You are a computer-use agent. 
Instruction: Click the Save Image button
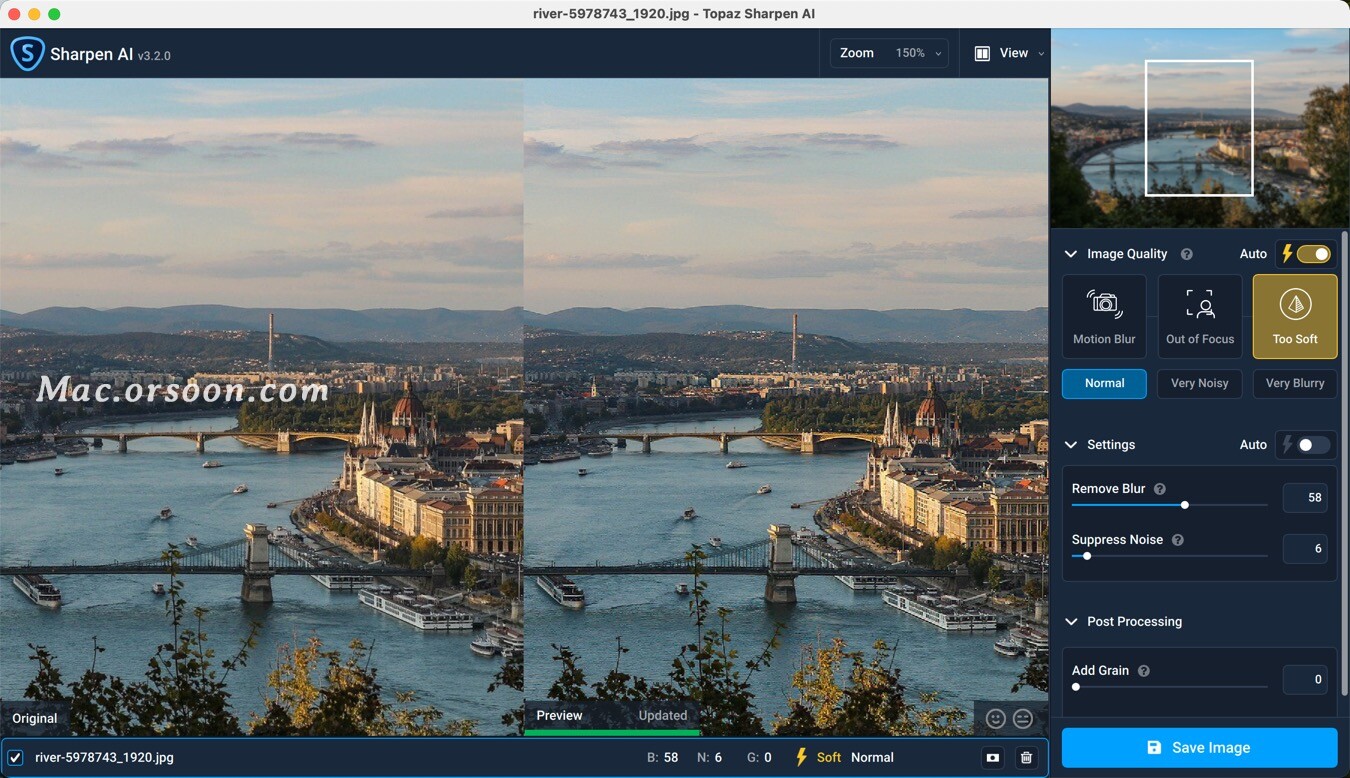1199,748
